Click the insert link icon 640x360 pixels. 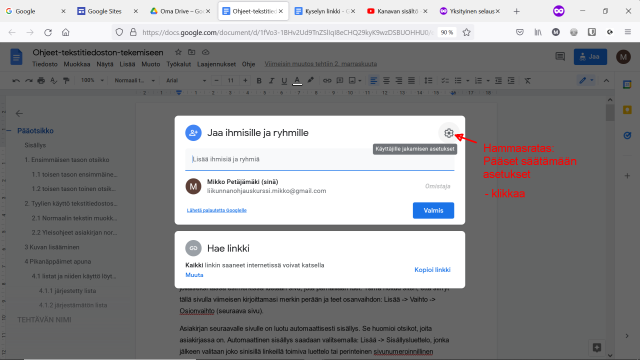click(327, 81)
